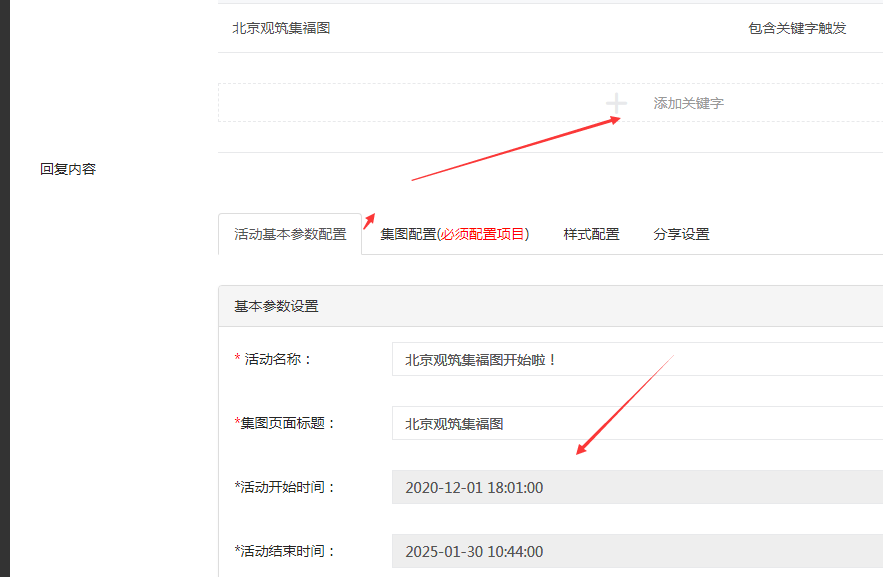Edit the 集图页面标题 input field
This screenshot has width=883, height=577.
pyautogui.click(x=637, y=423)
